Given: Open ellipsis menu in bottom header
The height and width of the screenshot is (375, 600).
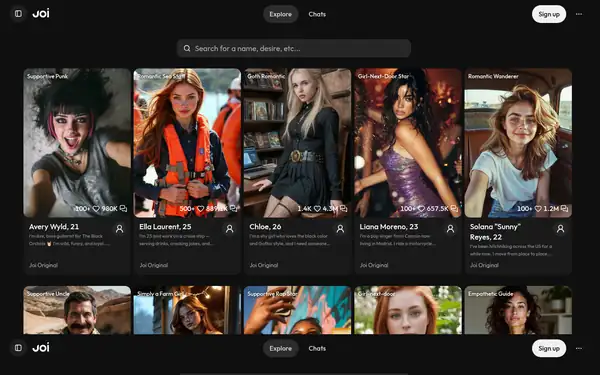Looking at the screenshot, I should click(579, 348).
